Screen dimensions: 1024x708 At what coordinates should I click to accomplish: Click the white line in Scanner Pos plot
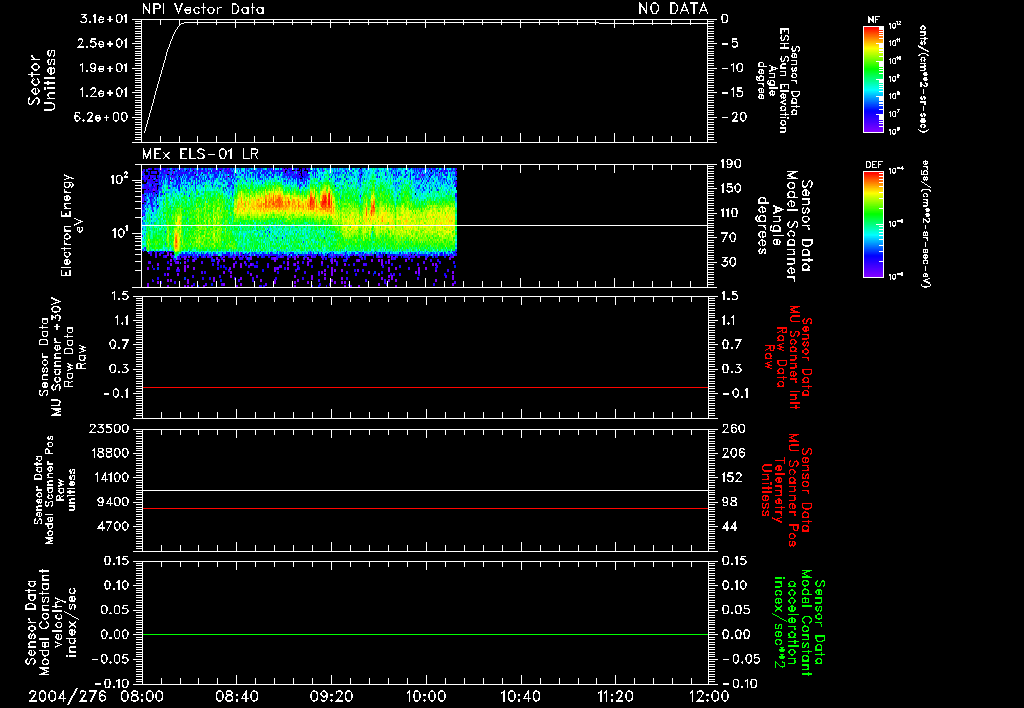coord(424,490)
